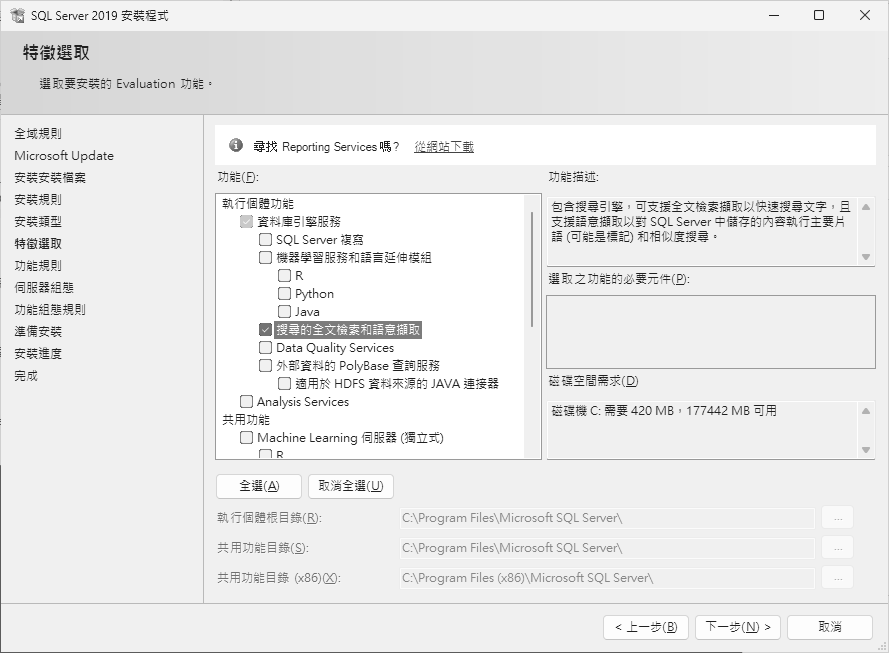Select the 執行個體功能 tree heading
Image resolution: width=889 pixels, height=653 pixels.
pos(258,203)
